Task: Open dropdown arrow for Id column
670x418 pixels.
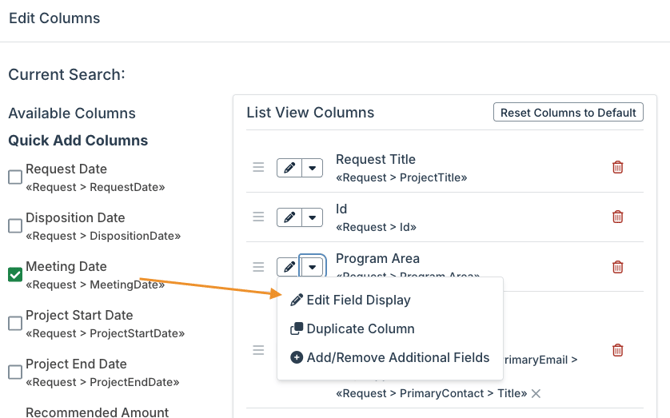Action: (x=313, y=217)
